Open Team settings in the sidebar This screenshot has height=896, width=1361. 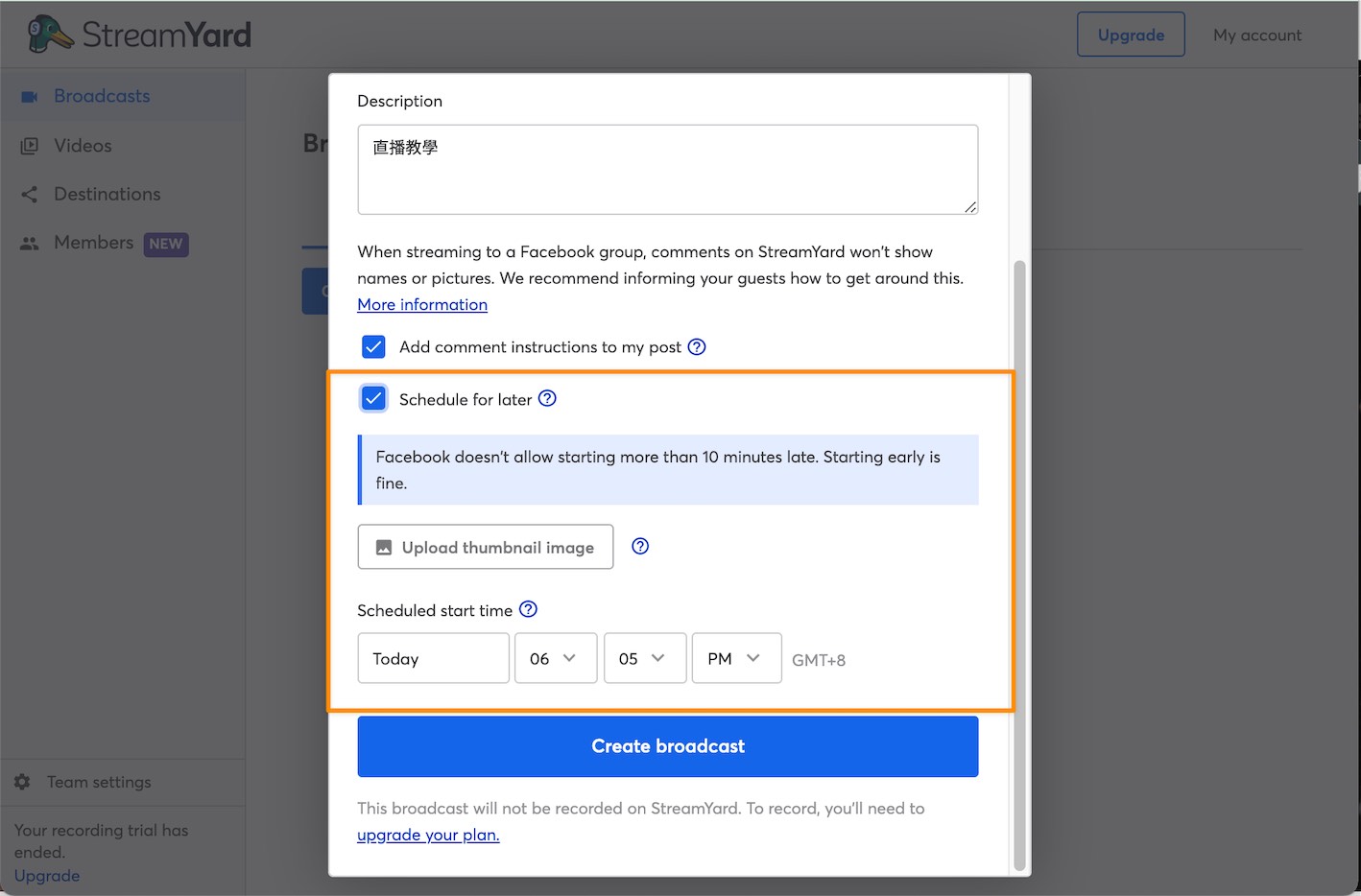click(99, 782)
